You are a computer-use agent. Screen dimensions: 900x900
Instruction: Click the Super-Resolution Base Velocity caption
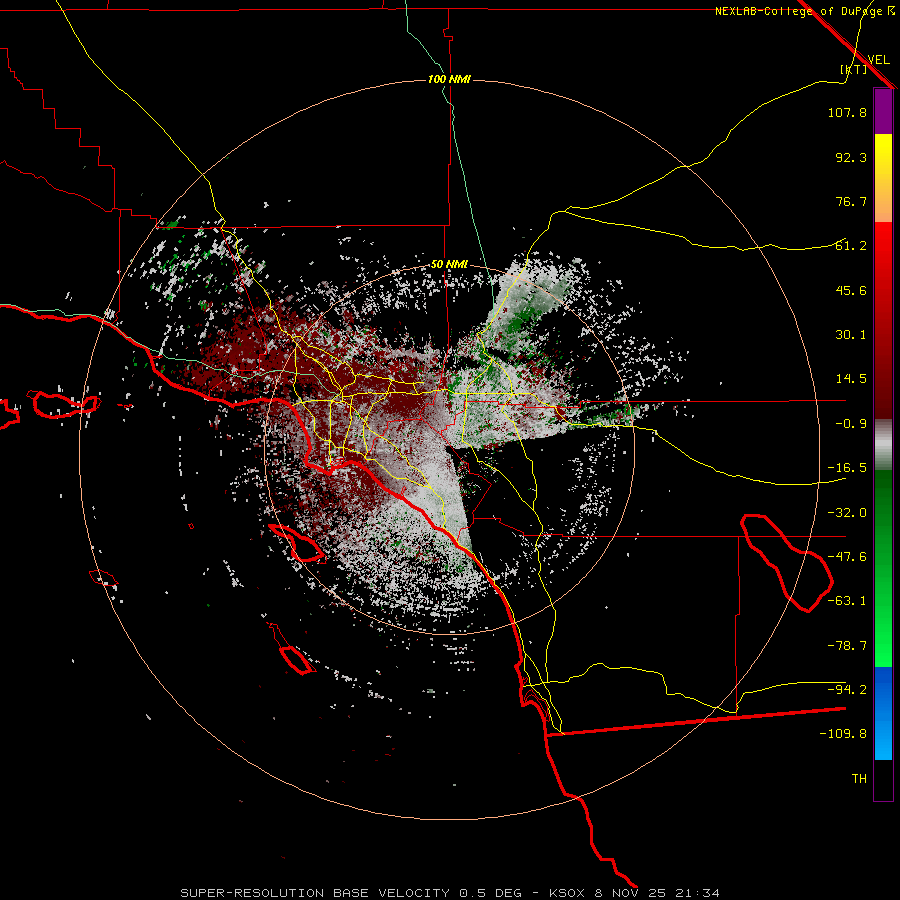point(450,893)
